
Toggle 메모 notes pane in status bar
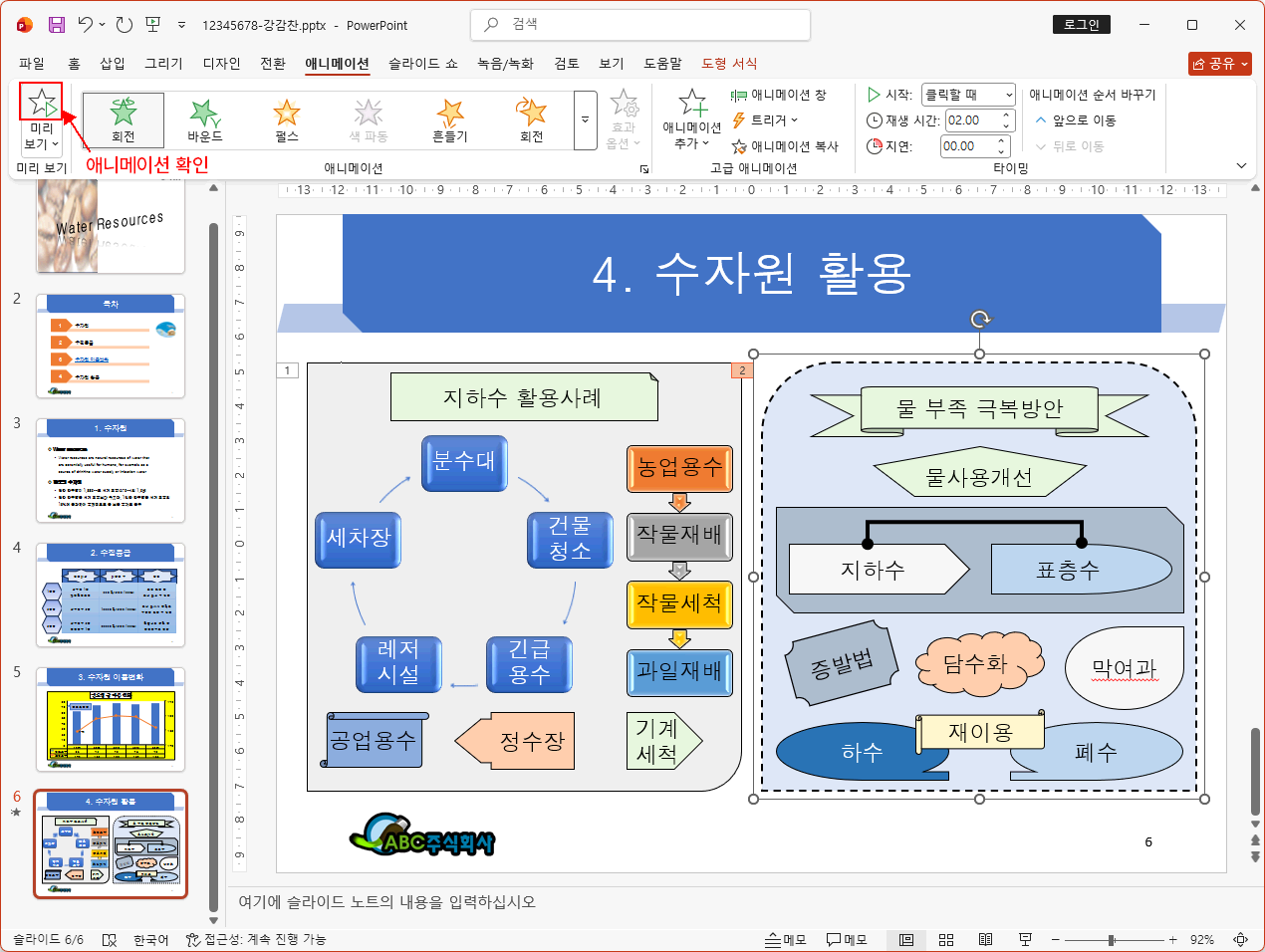point(786,939)
